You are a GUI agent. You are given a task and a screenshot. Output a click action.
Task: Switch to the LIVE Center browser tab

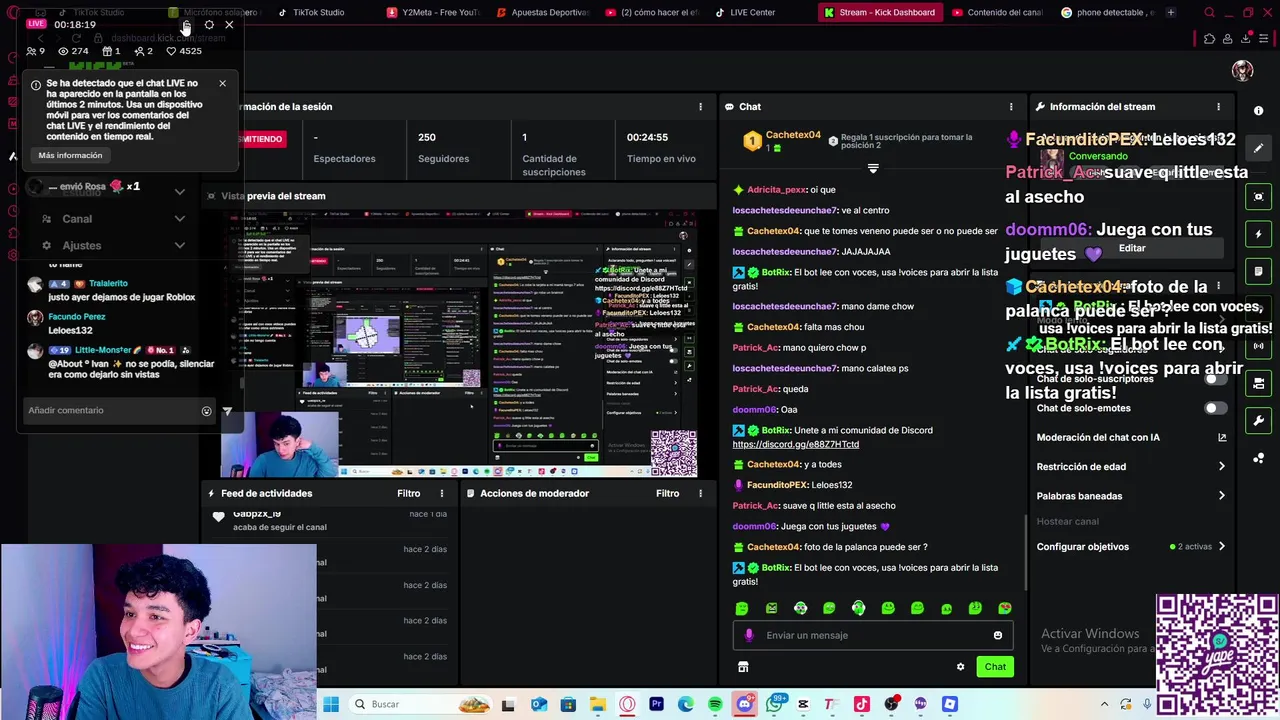[x=759, y=13]
